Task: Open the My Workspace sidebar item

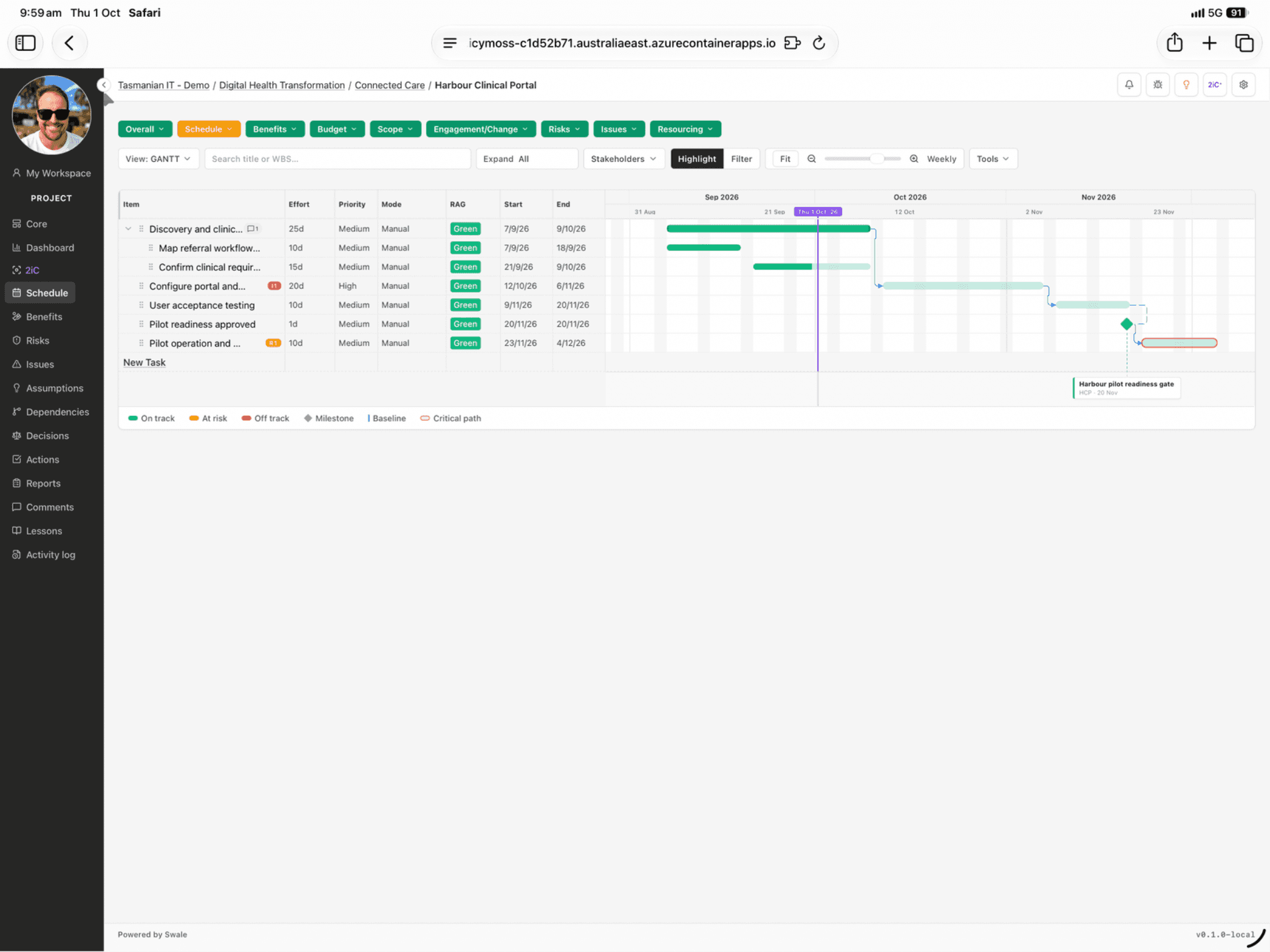Action: (52, 173)
